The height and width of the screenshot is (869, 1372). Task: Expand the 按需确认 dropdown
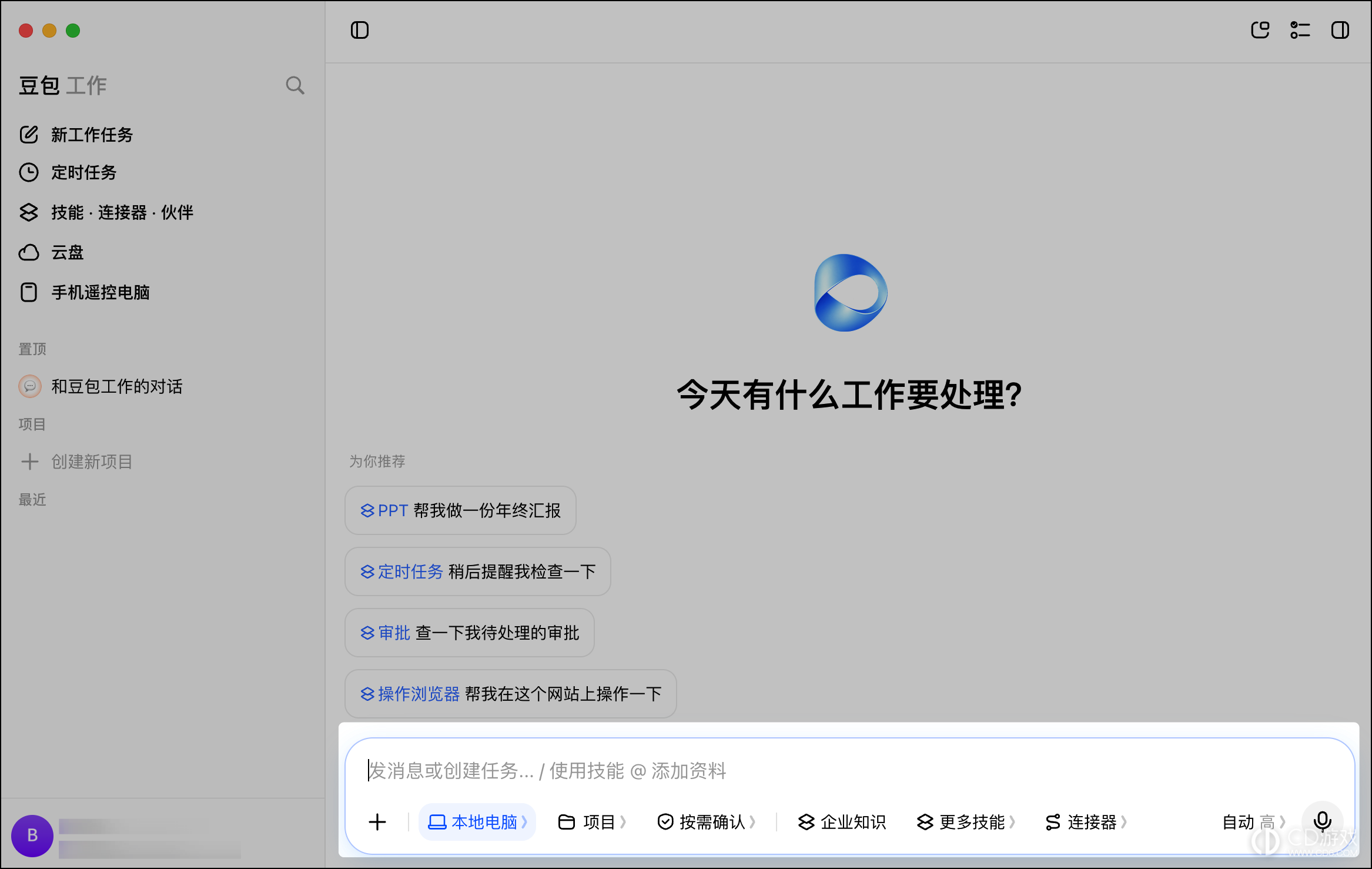[707, 822]
